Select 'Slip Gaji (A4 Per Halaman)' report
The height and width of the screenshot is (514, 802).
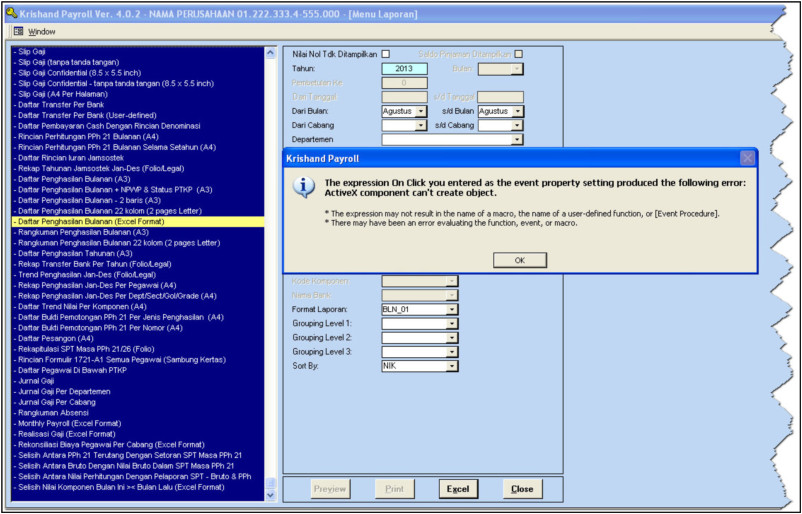tap(138, 94)
